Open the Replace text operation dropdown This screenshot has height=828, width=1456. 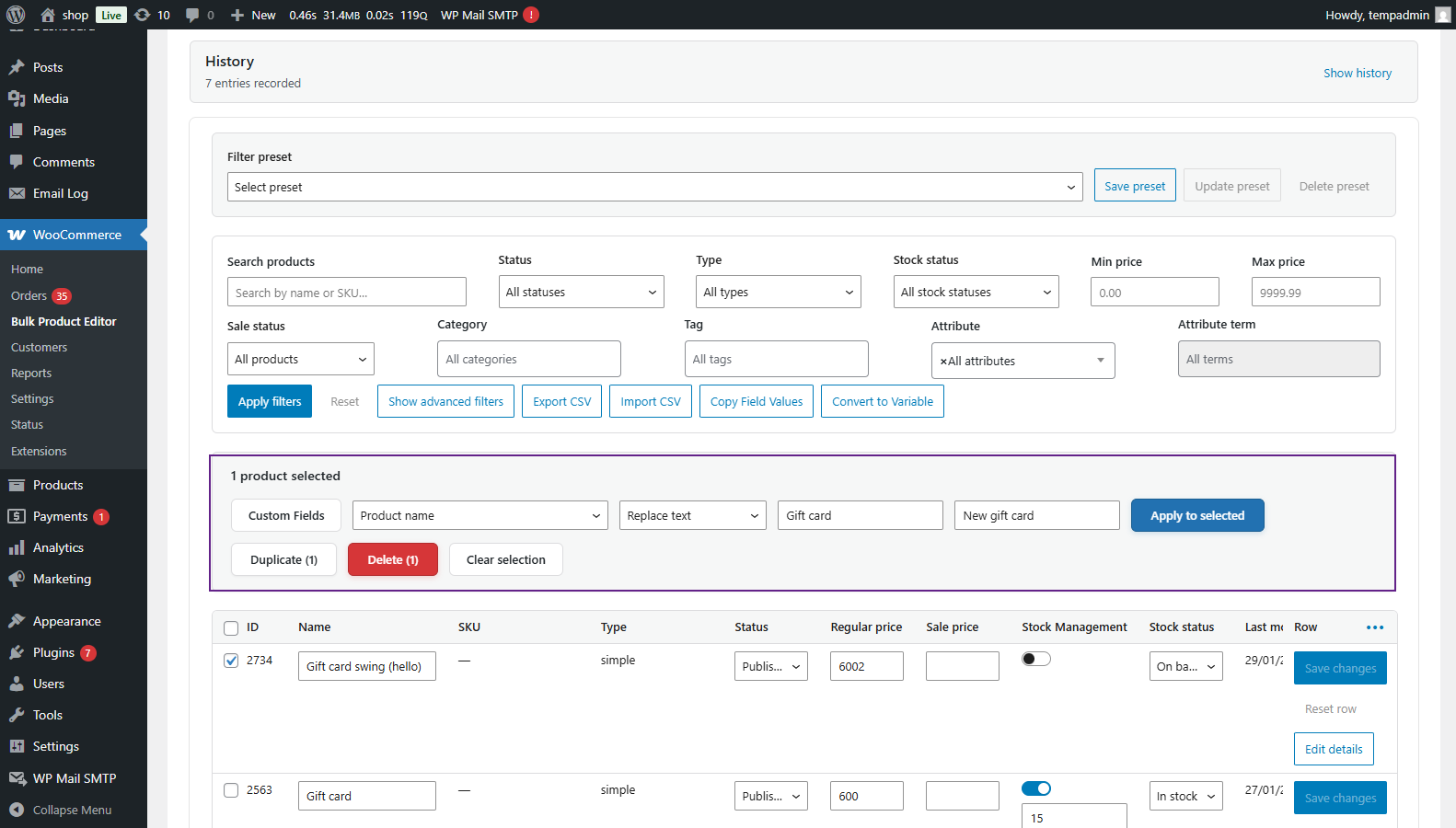click(692, 516)
